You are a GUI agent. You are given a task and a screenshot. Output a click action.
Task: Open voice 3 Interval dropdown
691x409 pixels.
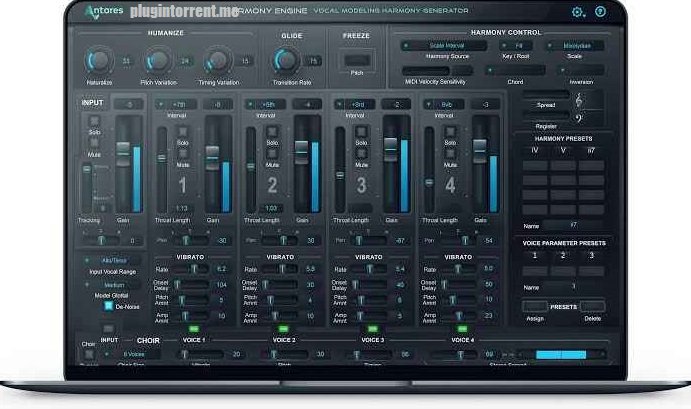355,104
